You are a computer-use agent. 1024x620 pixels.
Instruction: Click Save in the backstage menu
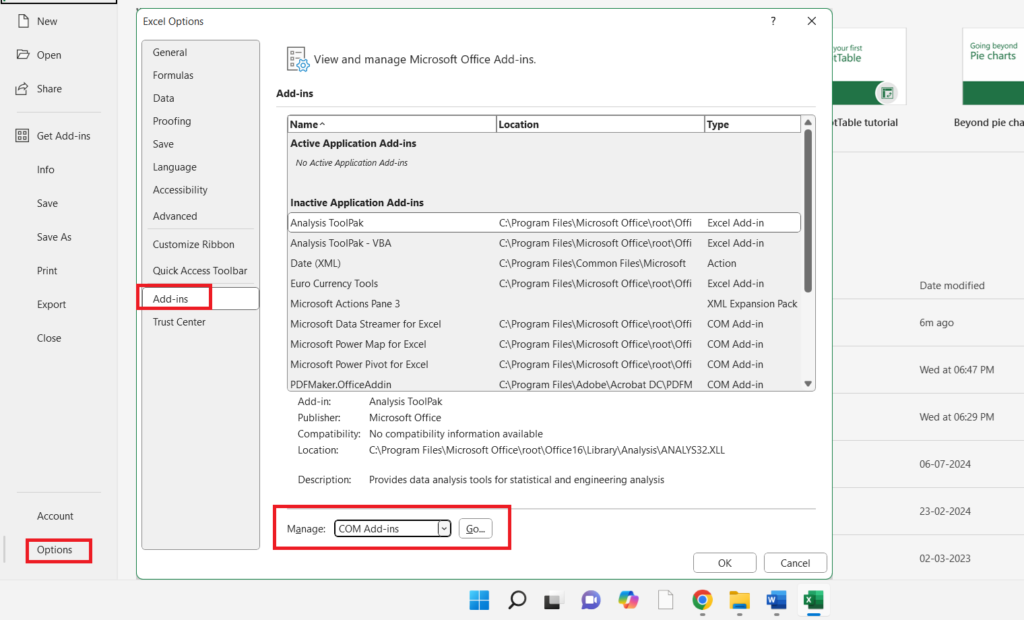pos(48,203)
